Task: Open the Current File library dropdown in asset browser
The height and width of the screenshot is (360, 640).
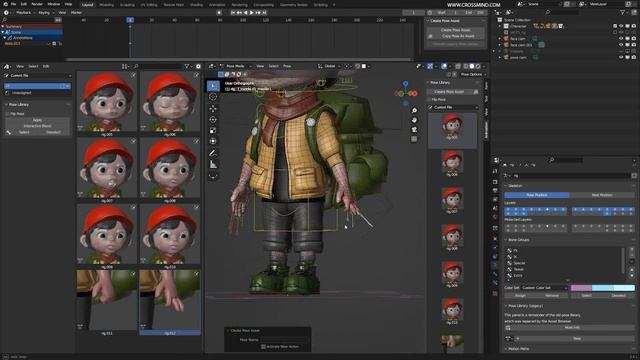Action: click(38, 76)
